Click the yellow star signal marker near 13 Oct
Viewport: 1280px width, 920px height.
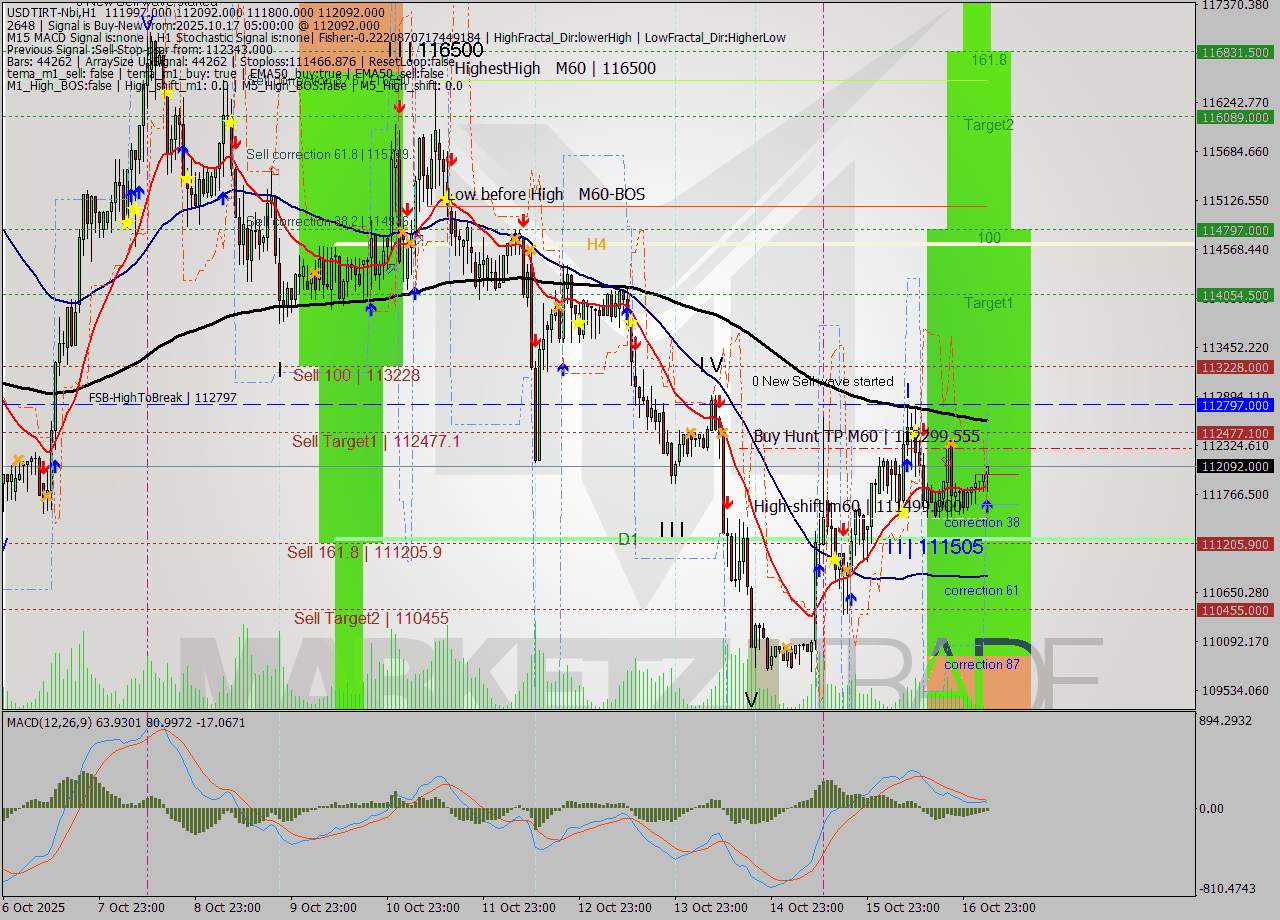coord(629,320)
